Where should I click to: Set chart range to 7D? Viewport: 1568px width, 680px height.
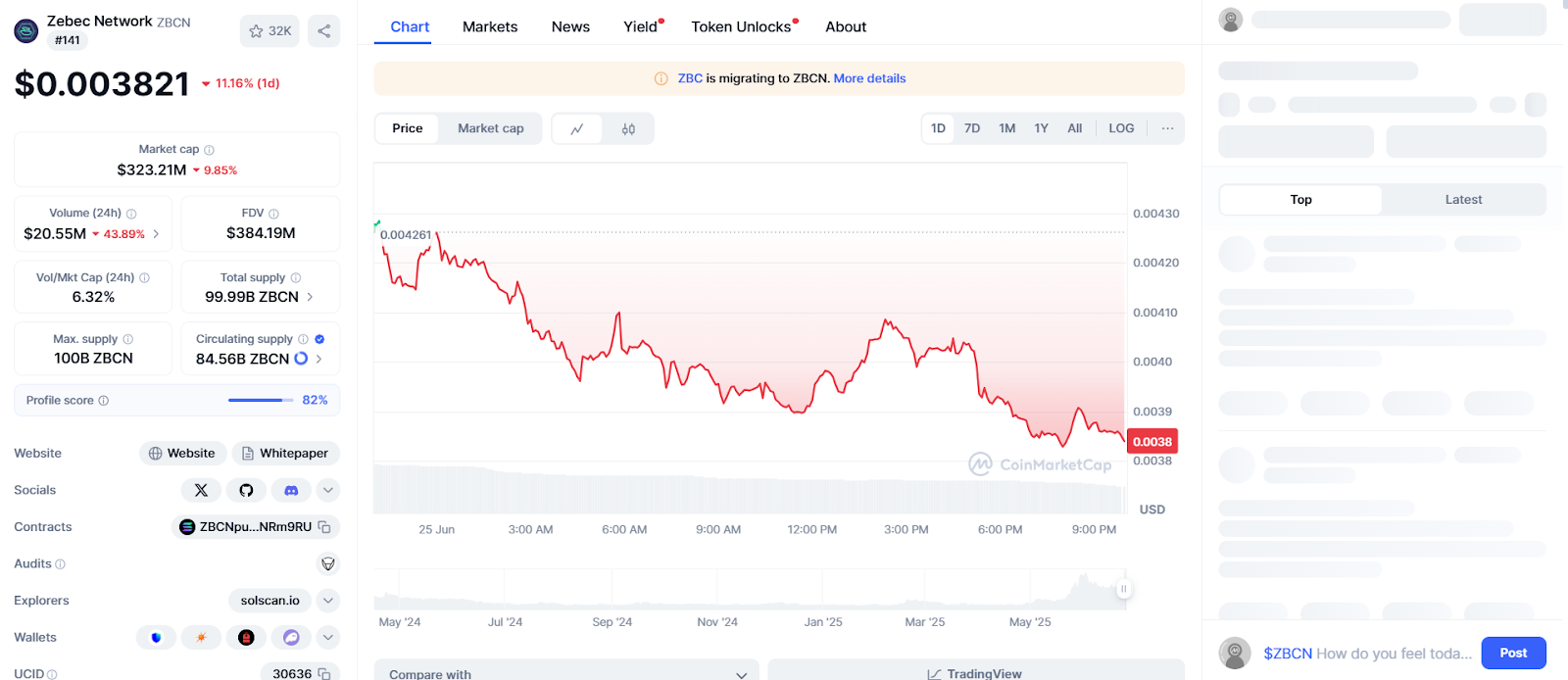972,128
